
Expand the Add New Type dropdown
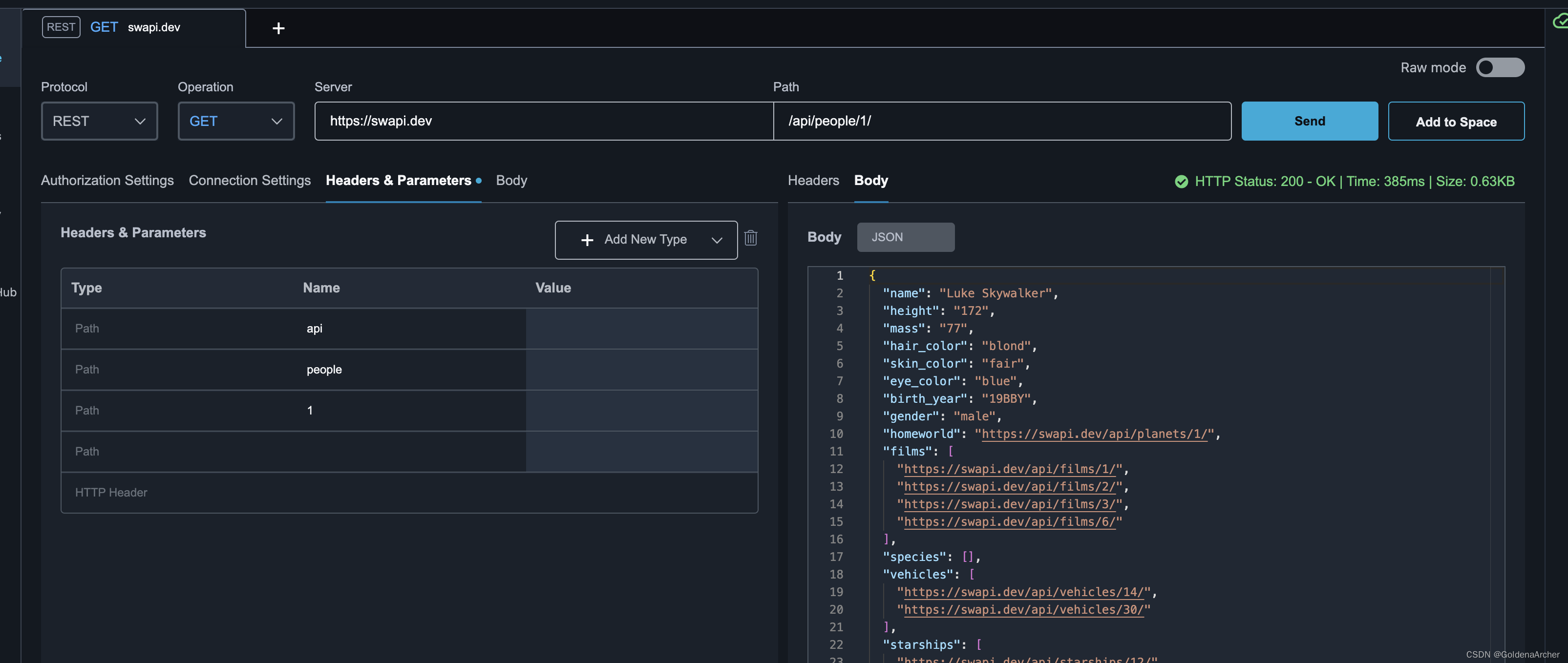[x=646, y=240]
